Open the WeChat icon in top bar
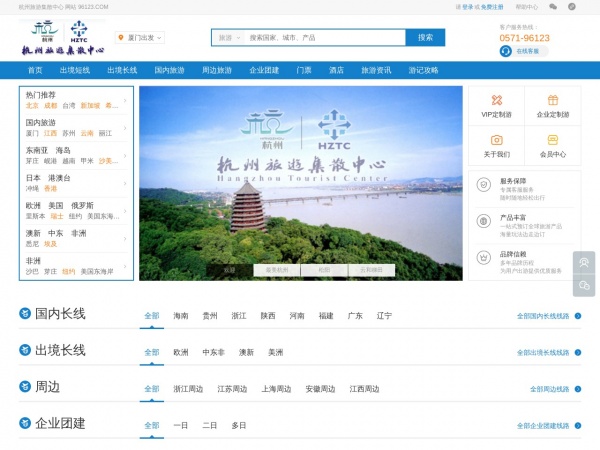This screenshot has width=600, height=450. pos(553,7)
